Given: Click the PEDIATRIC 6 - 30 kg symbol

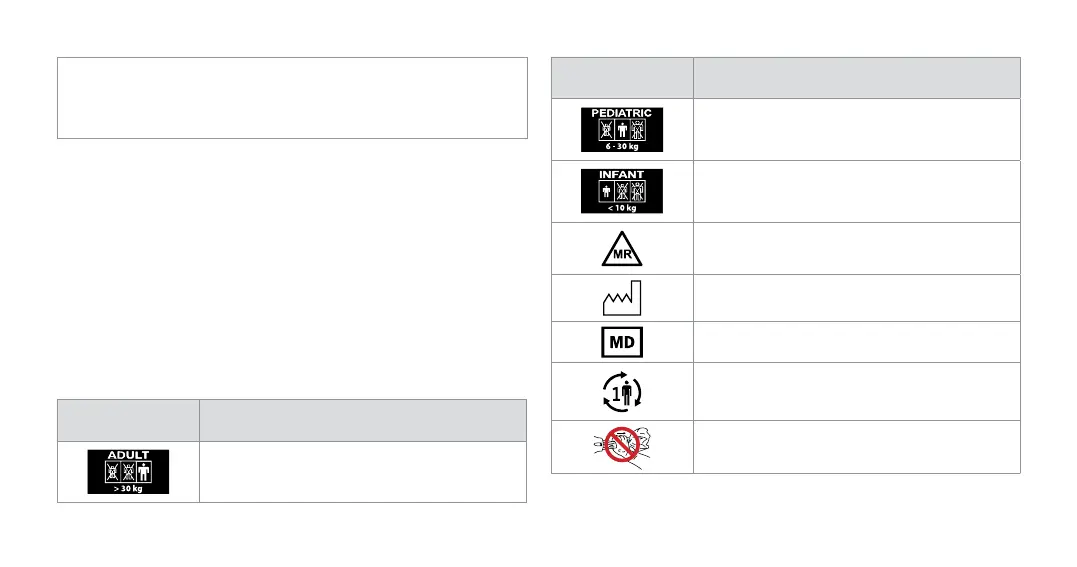Looking at the screenshot, I should click(x=621, y=129).
